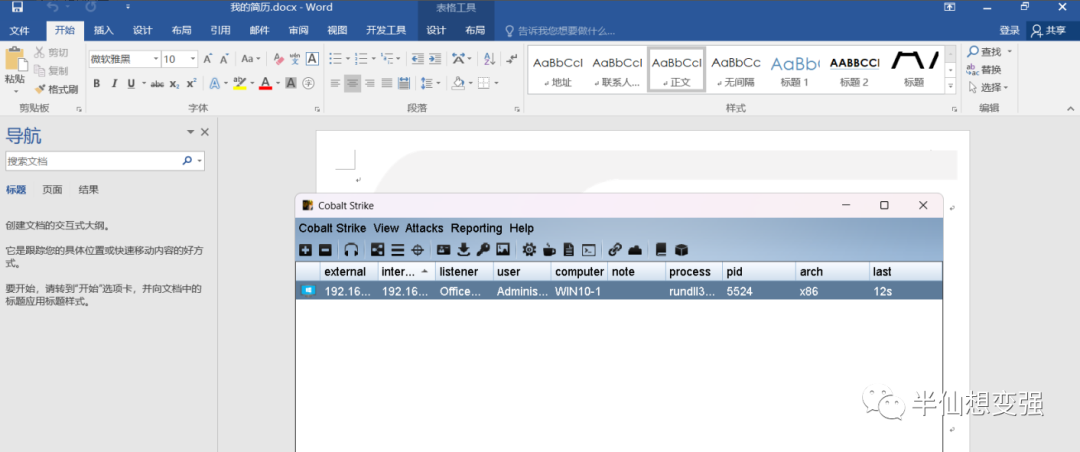Open the 粘贴 paste dropdown arrow

pyautogui.click(x=15, y=91)
